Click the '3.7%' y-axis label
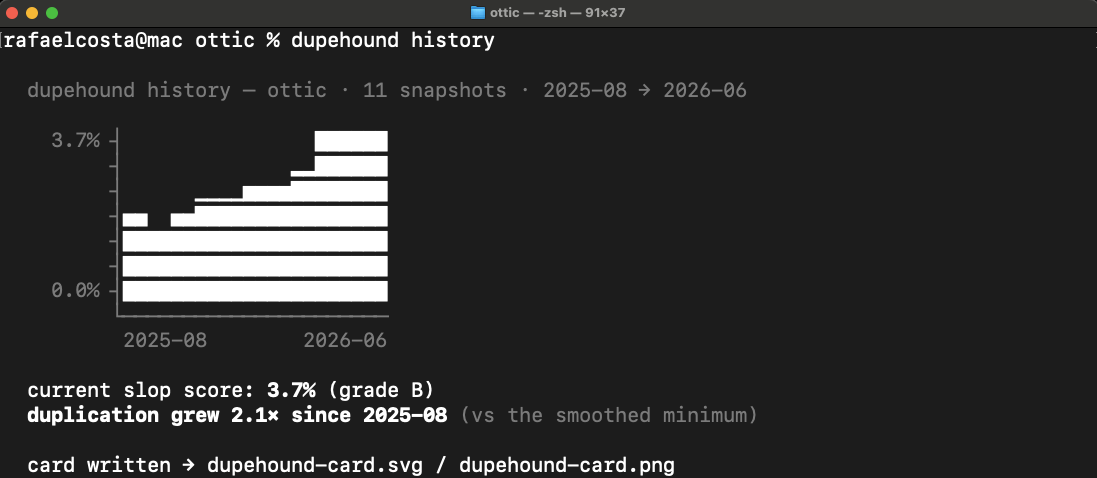 (76, 141)
